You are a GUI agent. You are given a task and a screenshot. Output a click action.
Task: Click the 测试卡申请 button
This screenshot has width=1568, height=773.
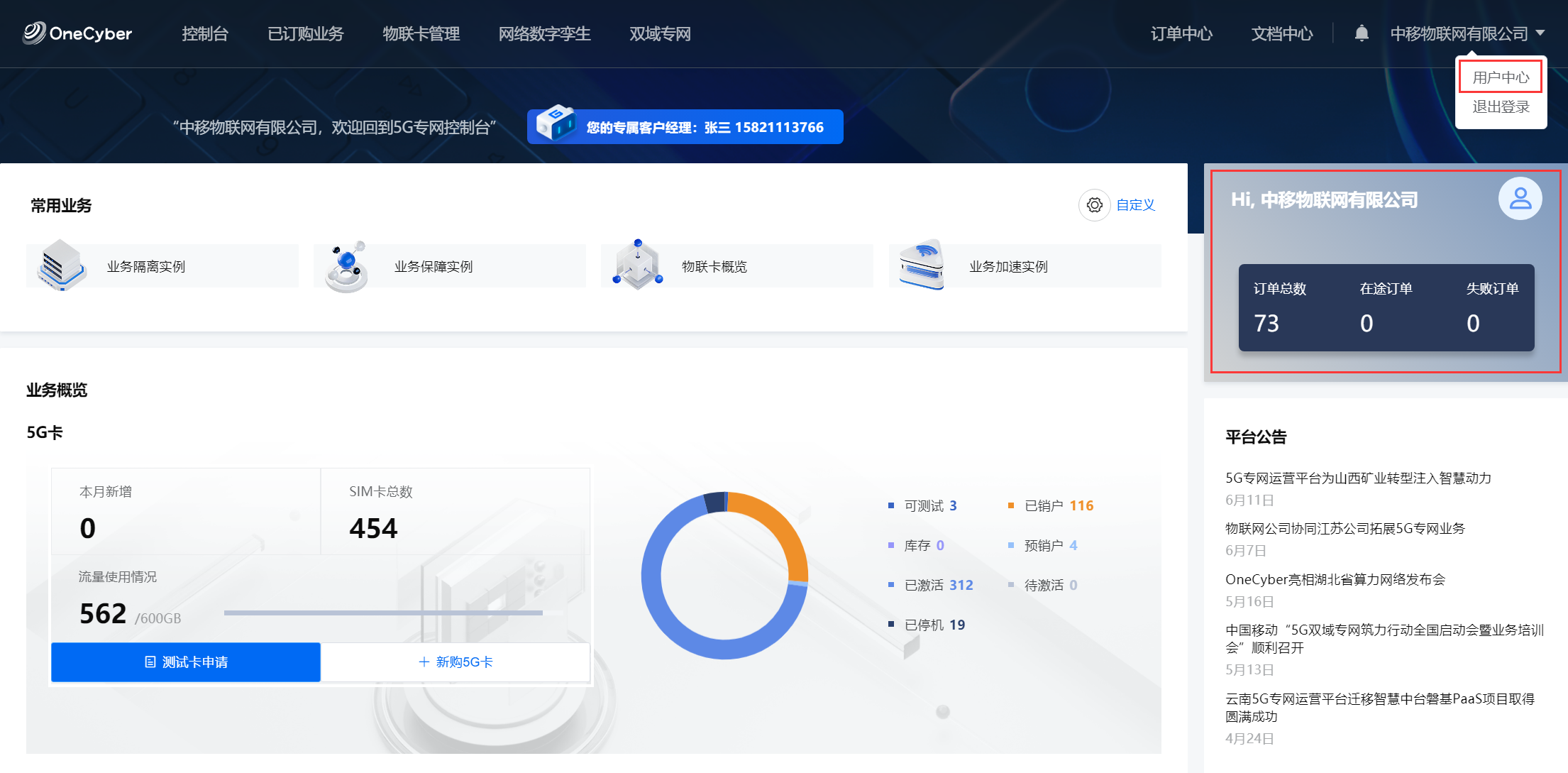186,662
